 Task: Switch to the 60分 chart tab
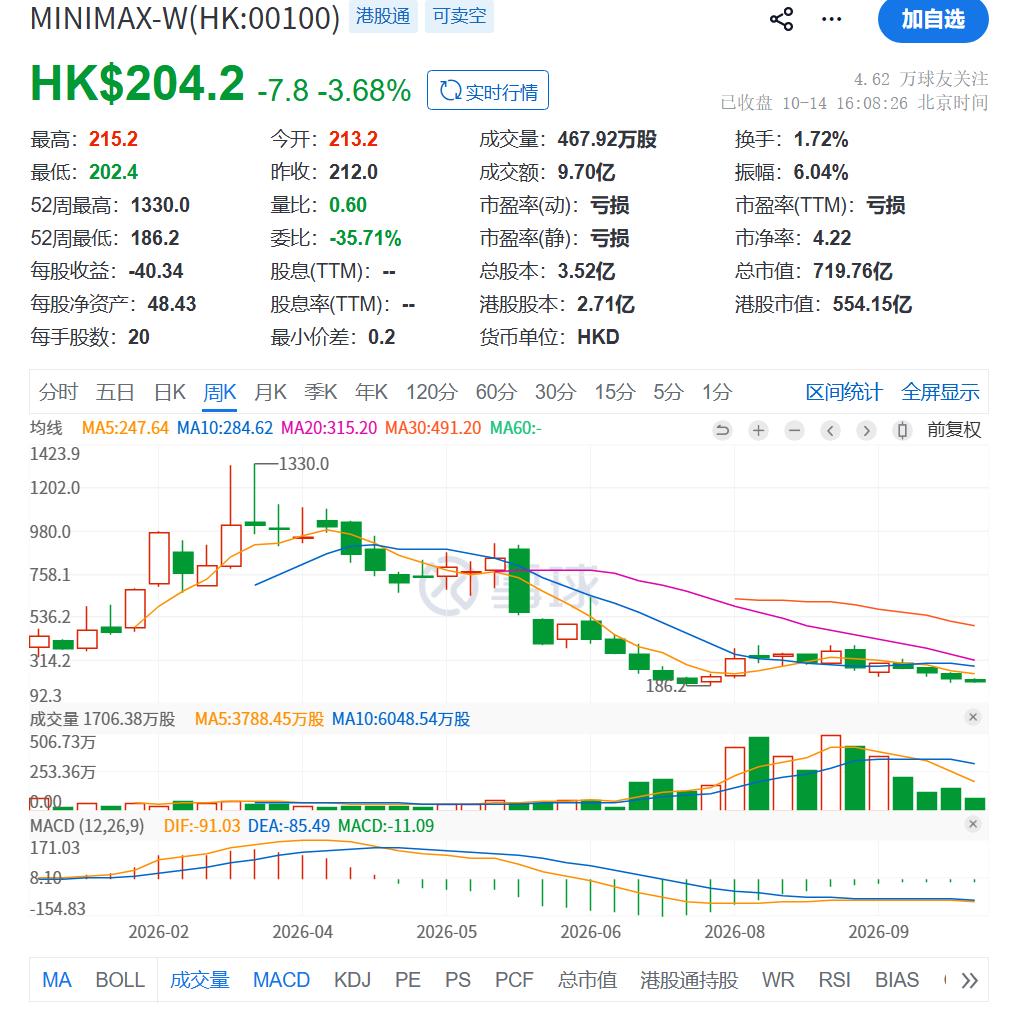496,393
